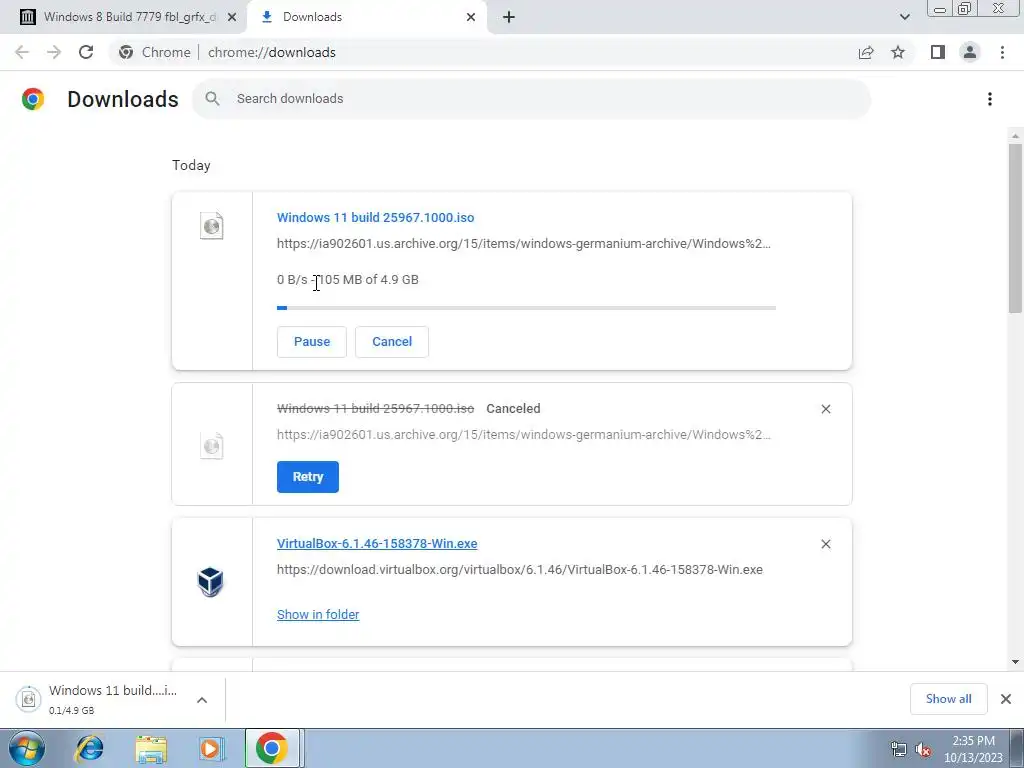1024x768 pixels.
Task: Click the browser forward arrow
Action: (54, 52)
